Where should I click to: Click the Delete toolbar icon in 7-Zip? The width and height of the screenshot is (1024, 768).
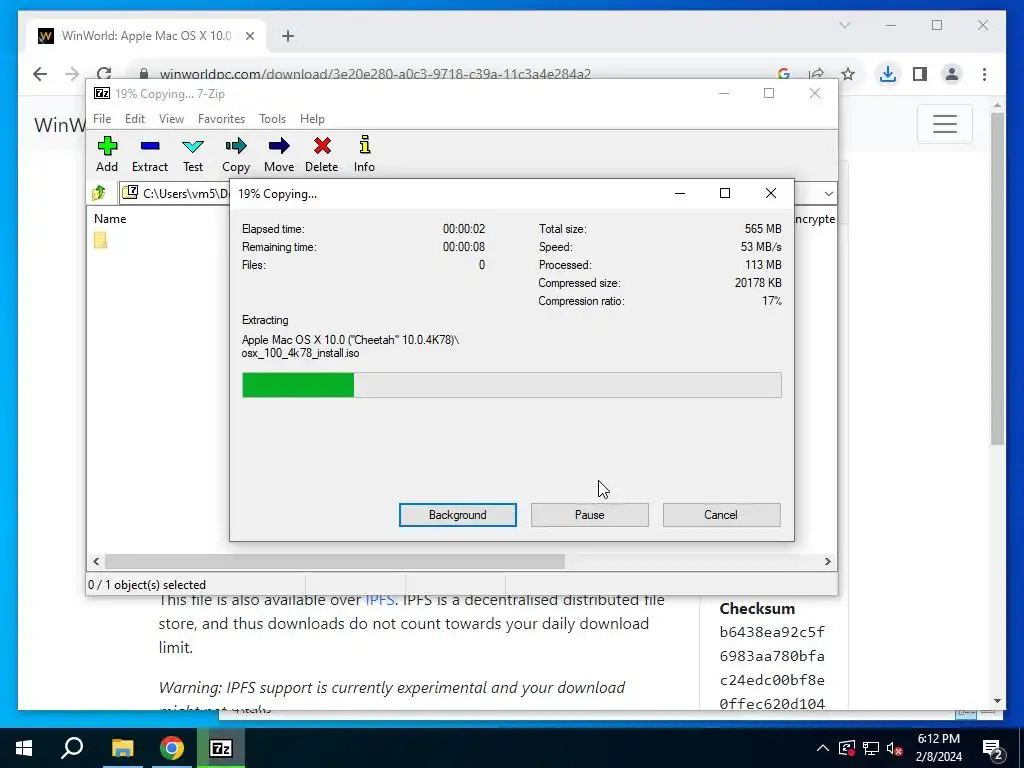tap(322, 154)
